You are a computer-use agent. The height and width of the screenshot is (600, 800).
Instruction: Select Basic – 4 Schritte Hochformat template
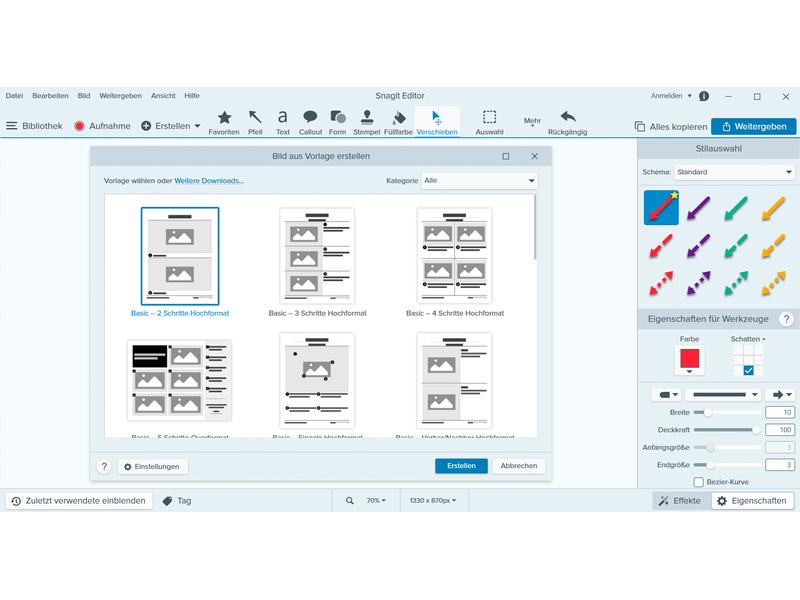[454, 262]
